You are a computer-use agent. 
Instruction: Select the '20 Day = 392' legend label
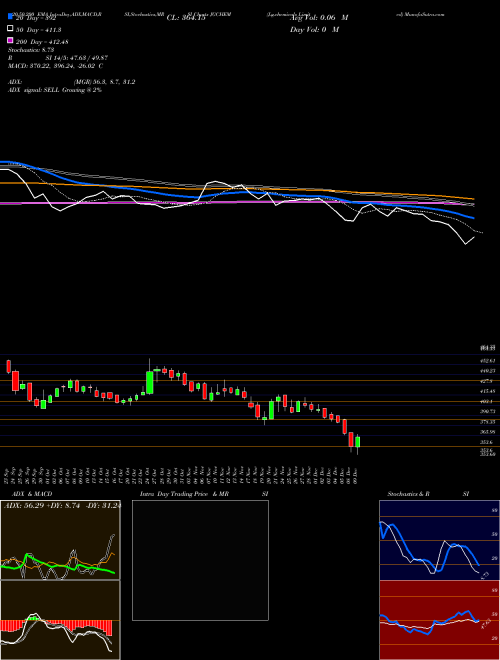tap(36, 18)
